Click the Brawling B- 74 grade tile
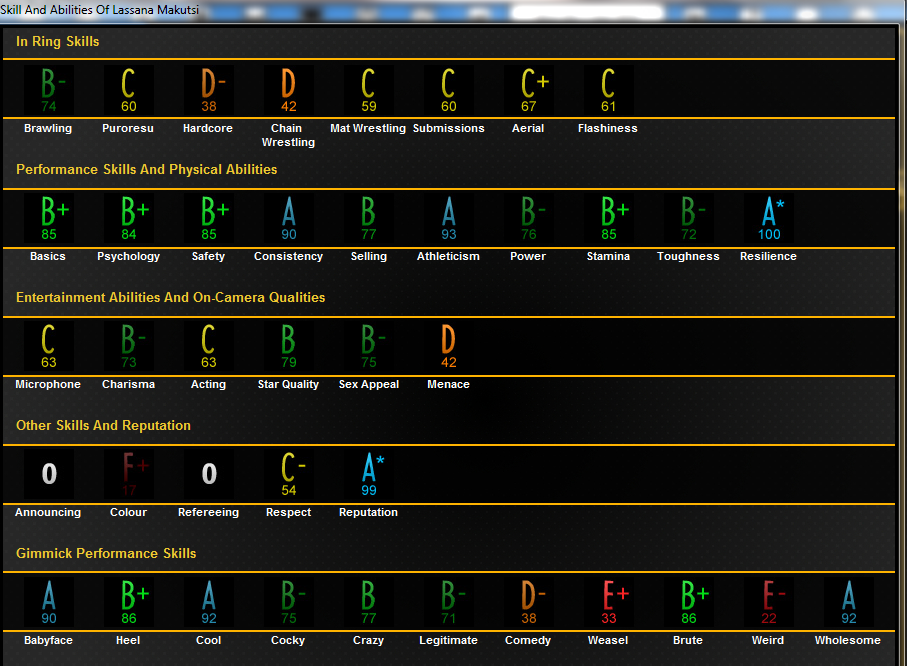This screenshot has height=666, width=907. tap(49, 90)
